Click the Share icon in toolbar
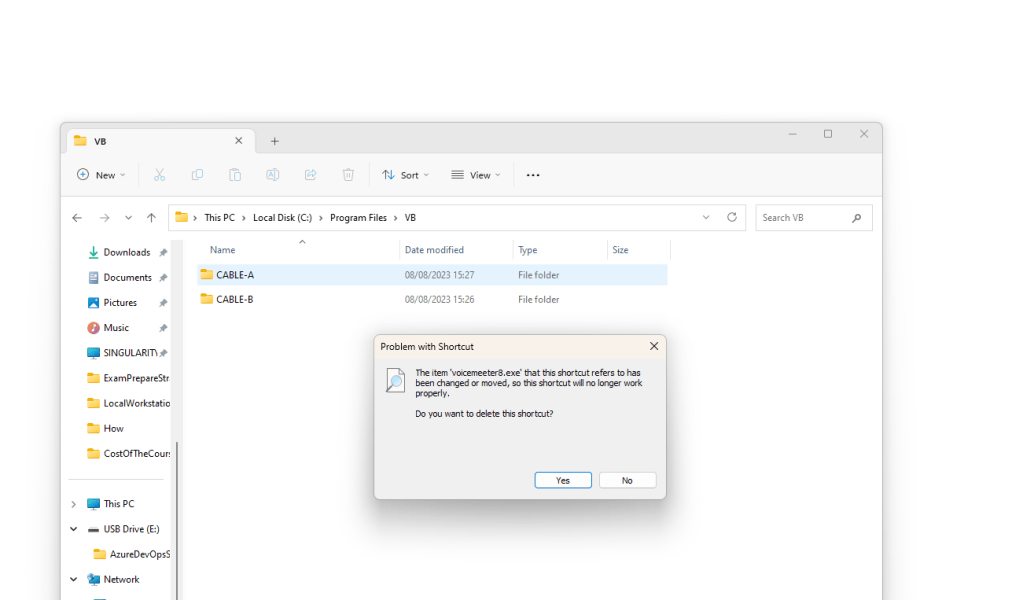Screen dimensions: 1023x600 [x=311, y=175]
